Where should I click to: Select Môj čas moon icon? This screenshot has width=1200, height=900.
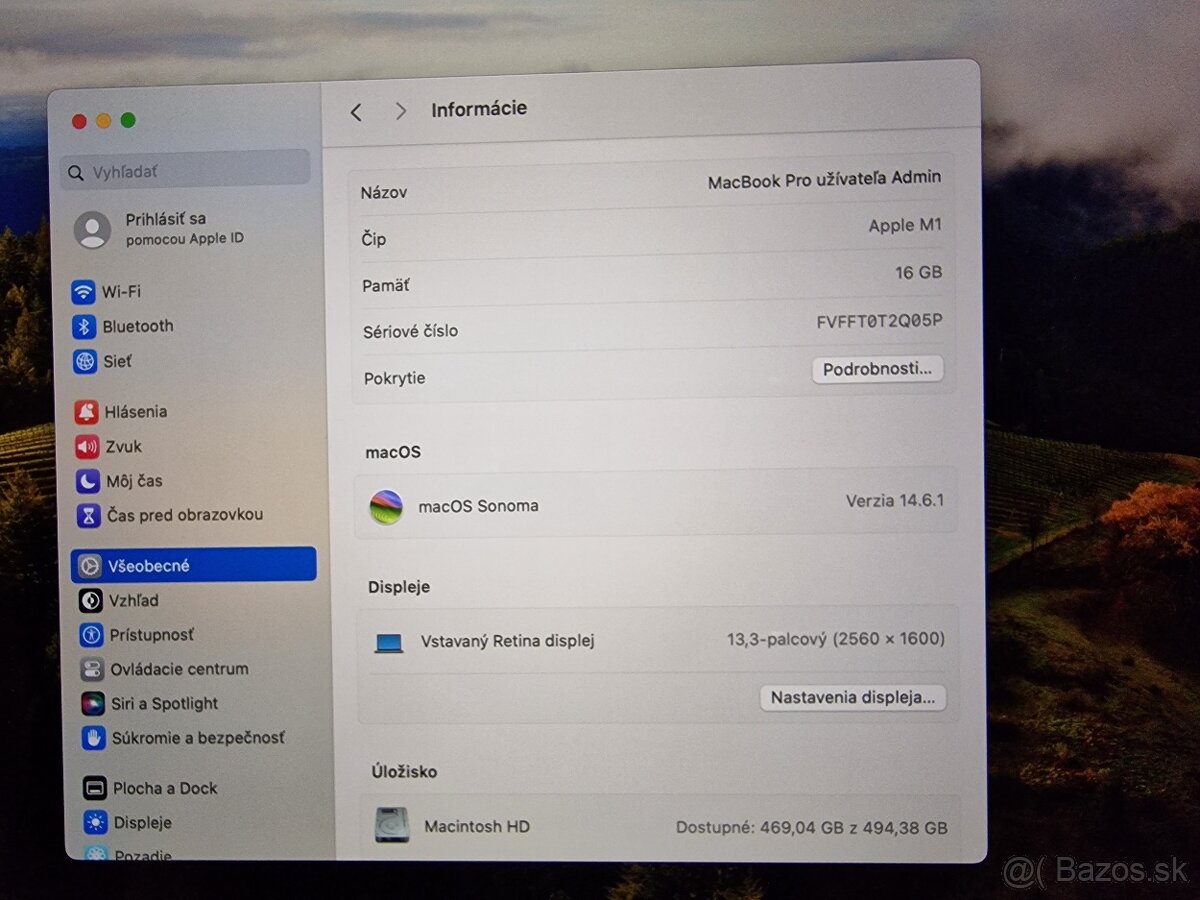point(89,481)
